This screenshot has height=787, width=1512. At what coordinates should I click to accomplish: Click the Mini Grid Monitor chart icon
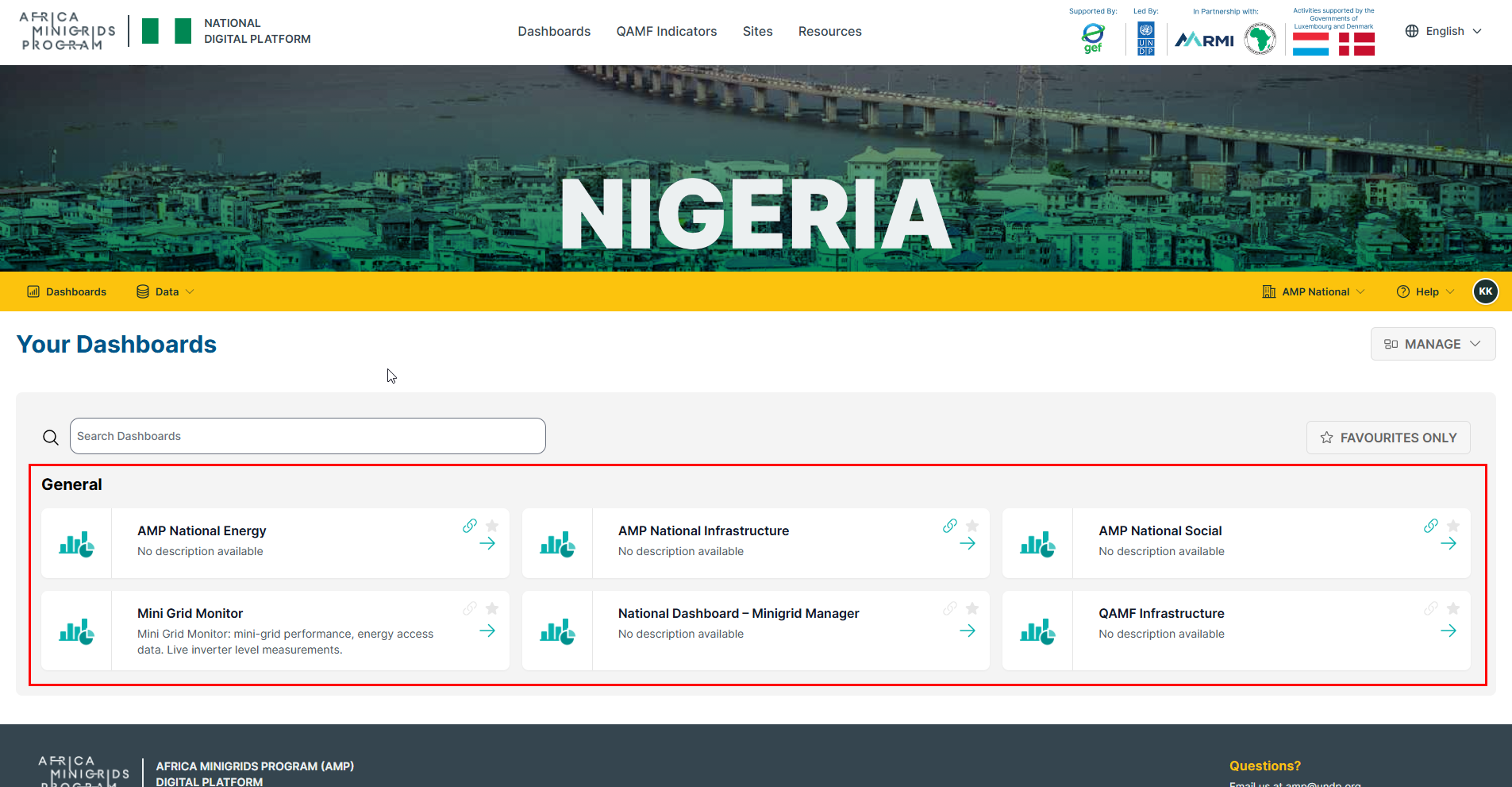(77, 631)
